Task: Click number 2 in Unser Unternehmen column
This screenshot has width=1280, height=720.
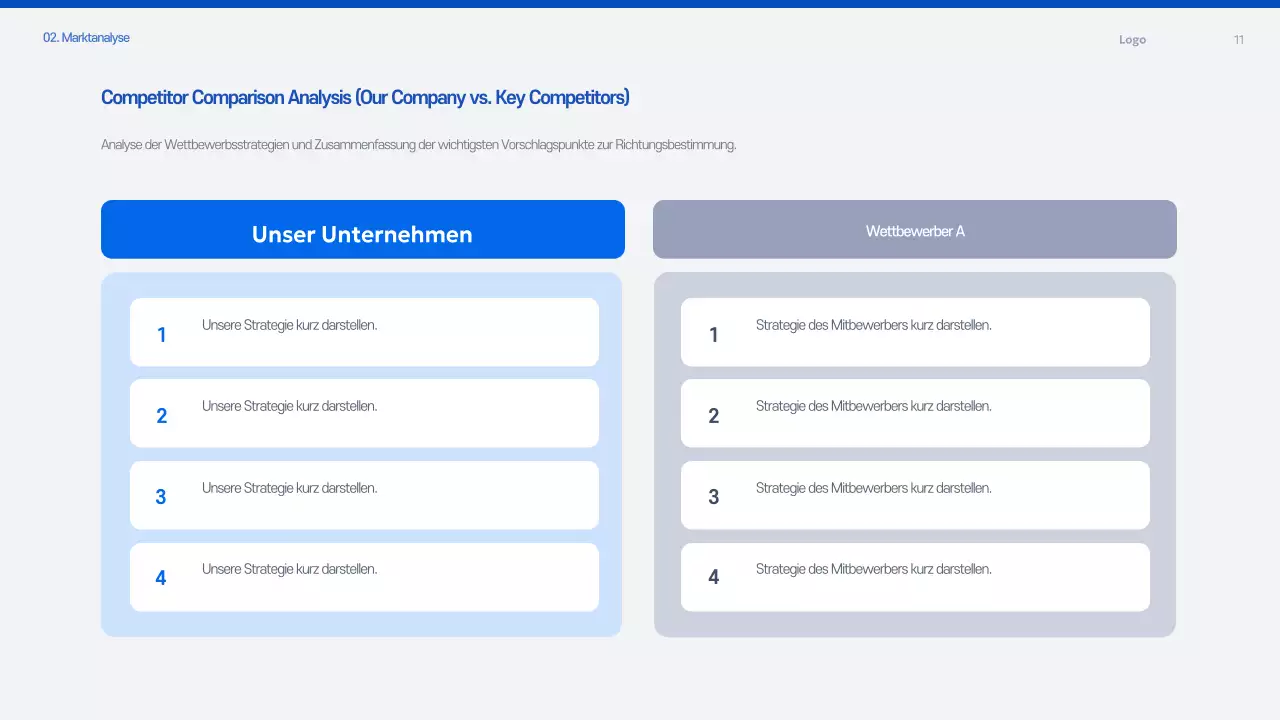Action: 161,416
